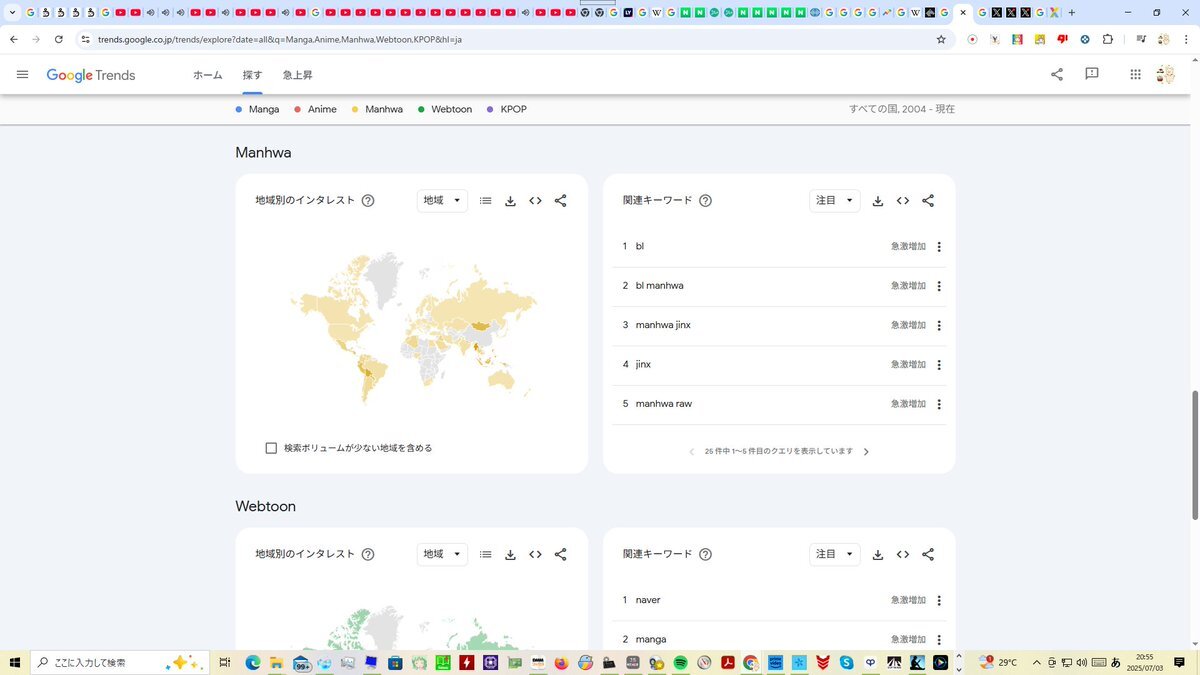
Task: Open Task View on the taskbar
Action: point(225,662)
